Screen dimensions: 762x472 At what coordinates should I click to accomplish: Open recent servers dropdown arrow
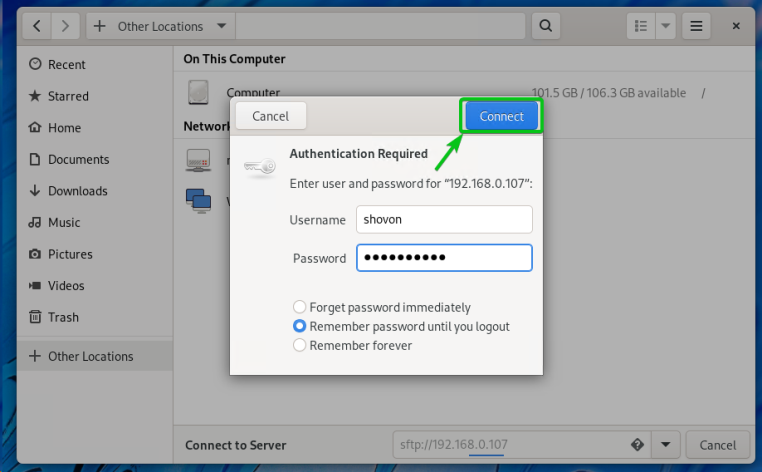point(666,445)
